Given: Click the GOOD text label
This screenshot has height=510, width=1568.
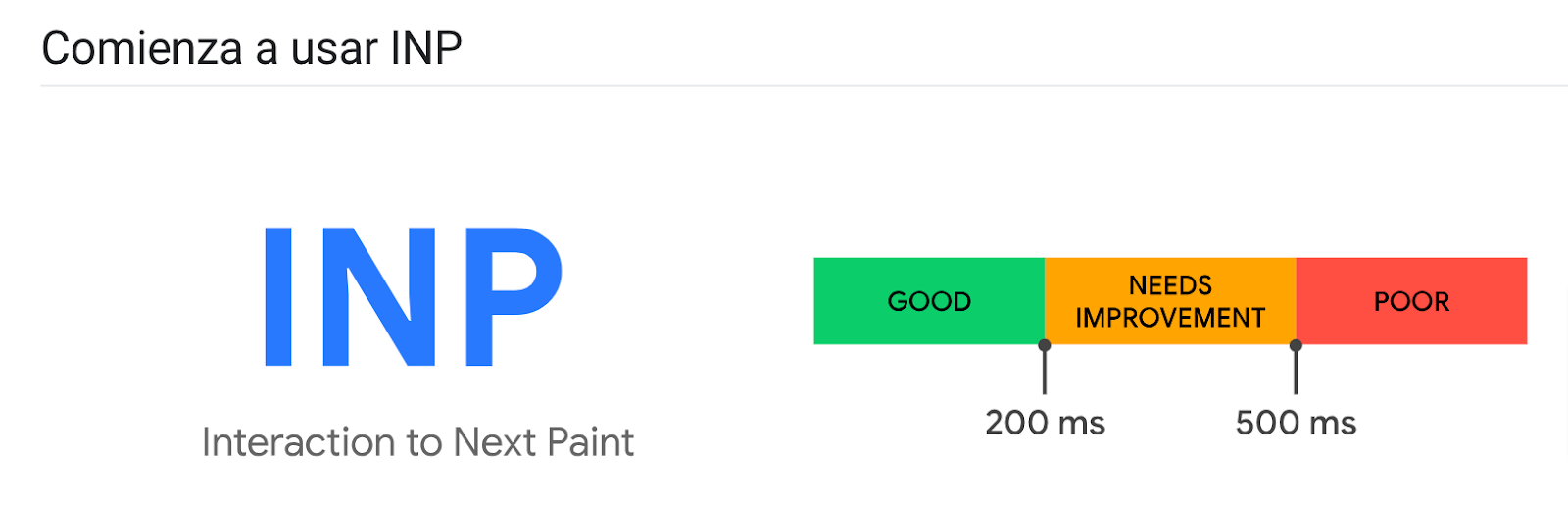Looking at the screenshot, I should coord(929,301).
